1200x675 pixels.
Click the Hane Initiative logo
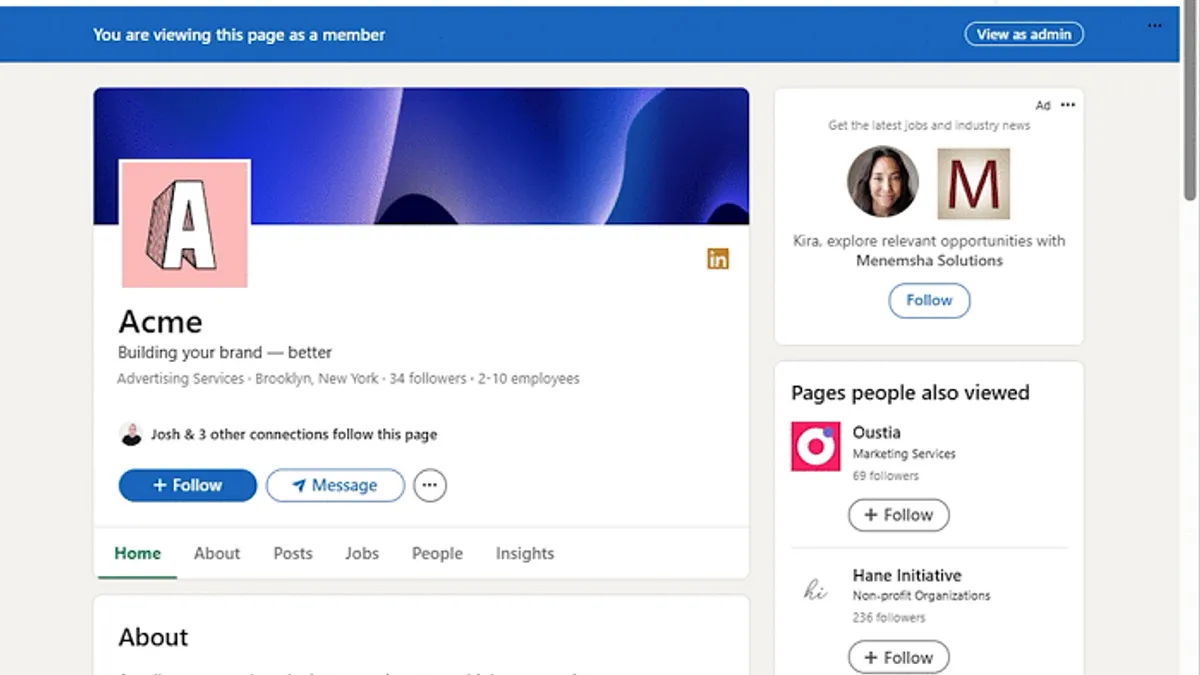point(816,590)
